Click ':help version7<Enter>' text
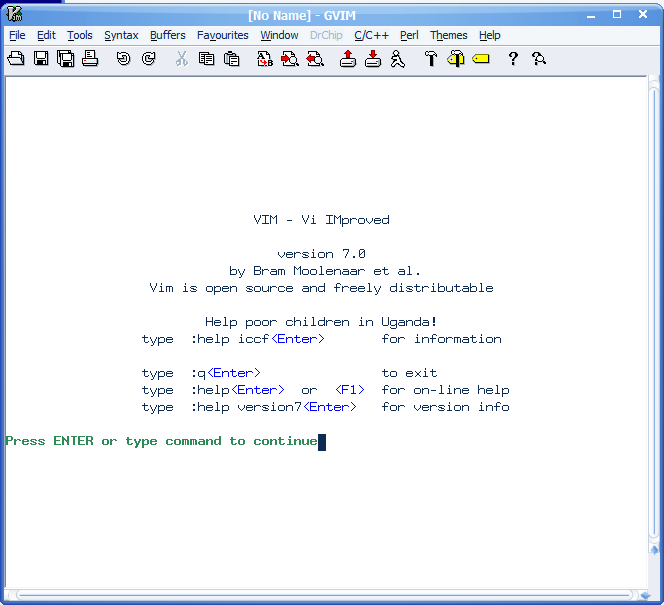This screenshot has height=605, width=664. [274, 407]
